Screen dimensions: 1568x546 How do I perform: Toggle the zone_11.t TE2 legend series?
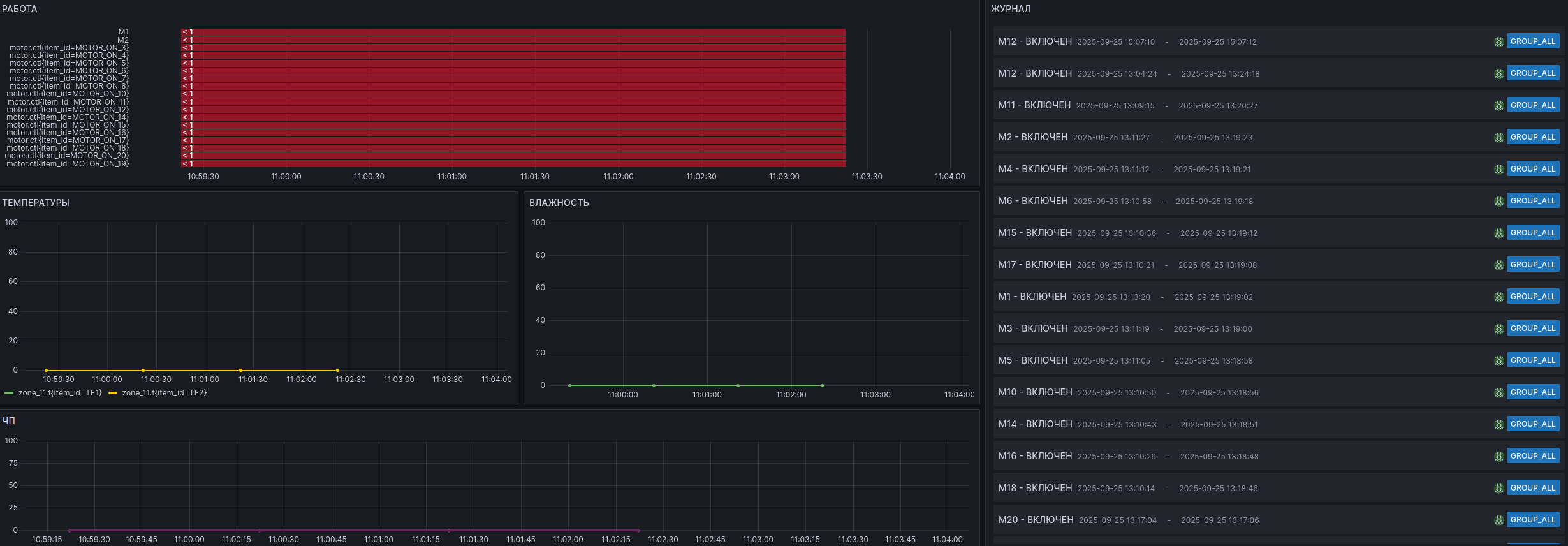(164, 393)
